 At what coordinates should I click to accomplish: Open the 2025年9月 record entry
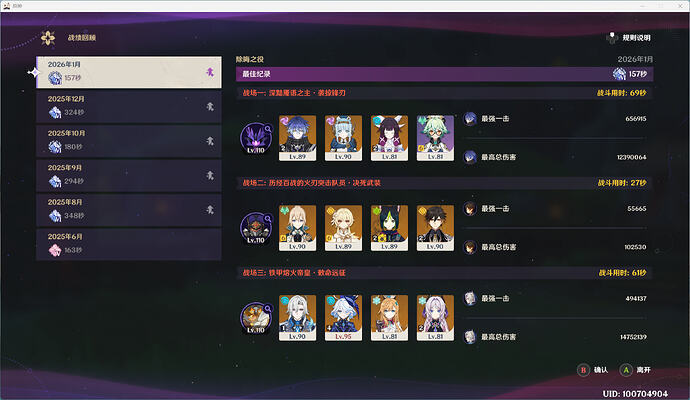128,176
